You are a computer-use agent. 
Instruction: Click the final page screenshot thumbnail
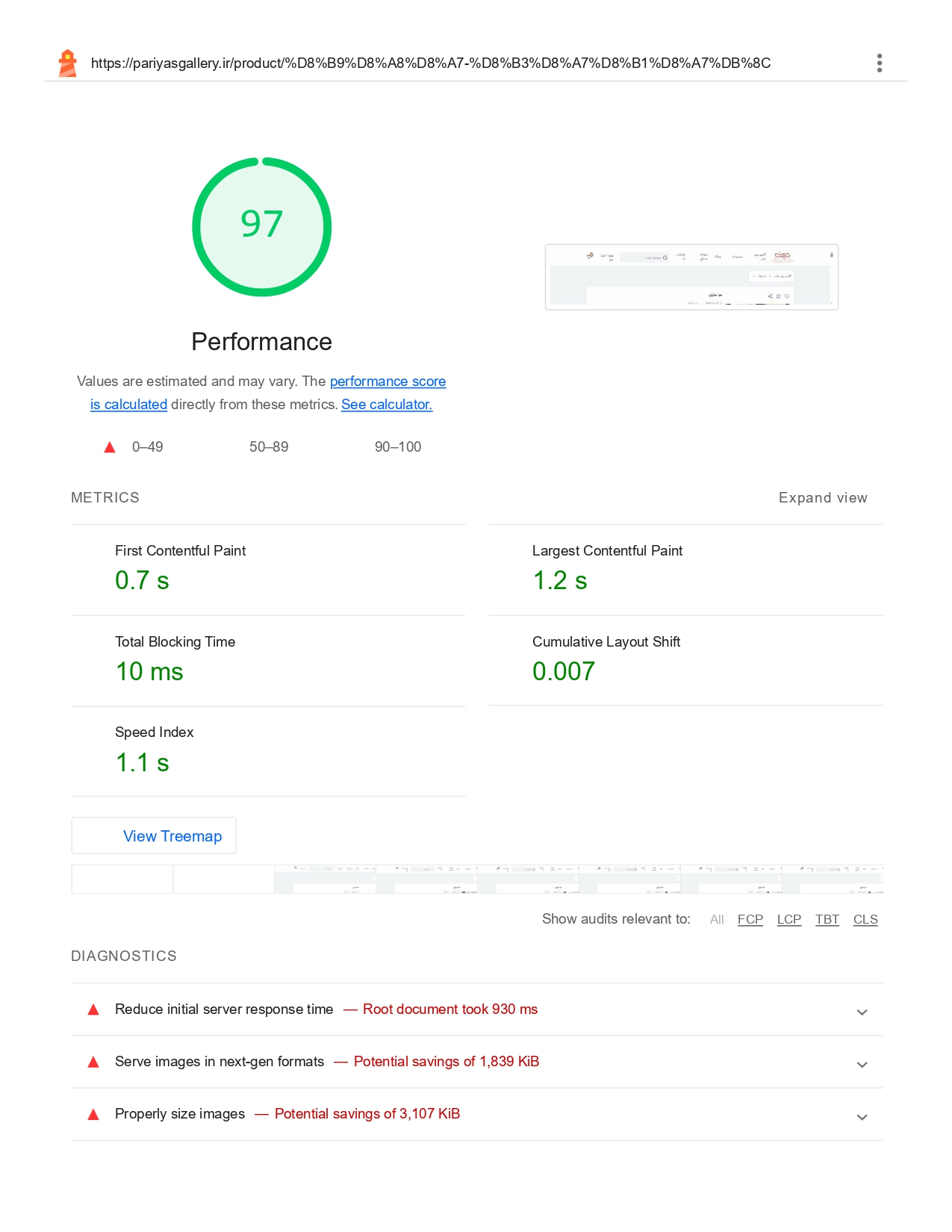point(691,277)
